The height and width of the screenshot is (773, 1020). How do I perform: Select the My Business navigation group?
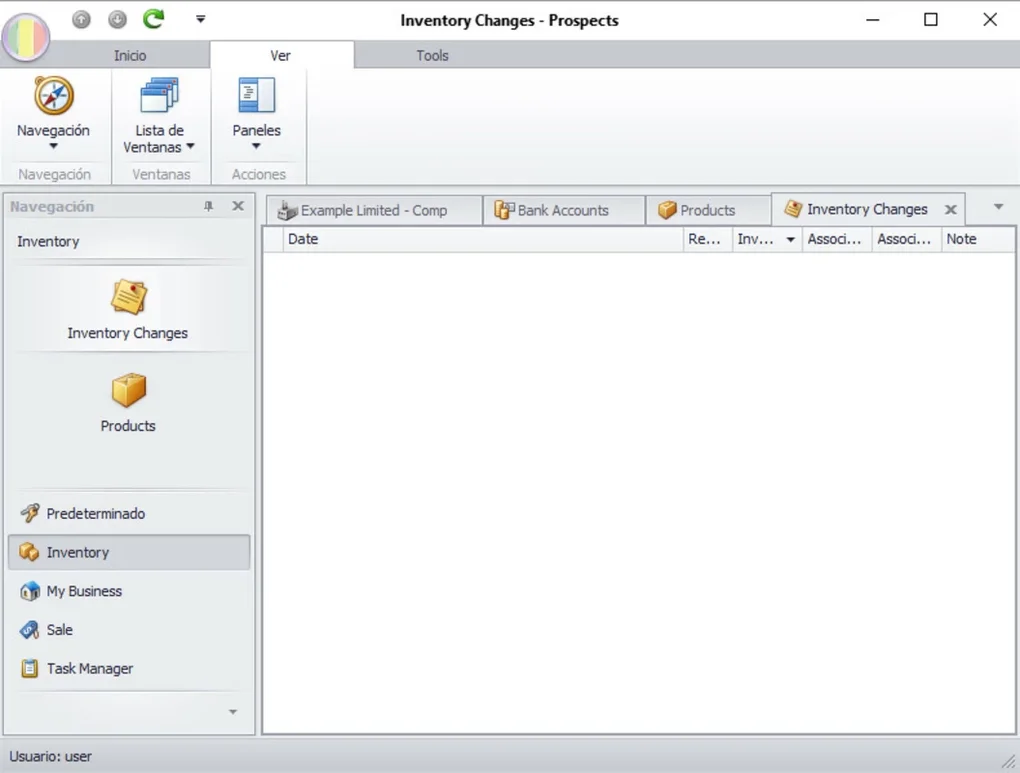[x=129, y=591]
